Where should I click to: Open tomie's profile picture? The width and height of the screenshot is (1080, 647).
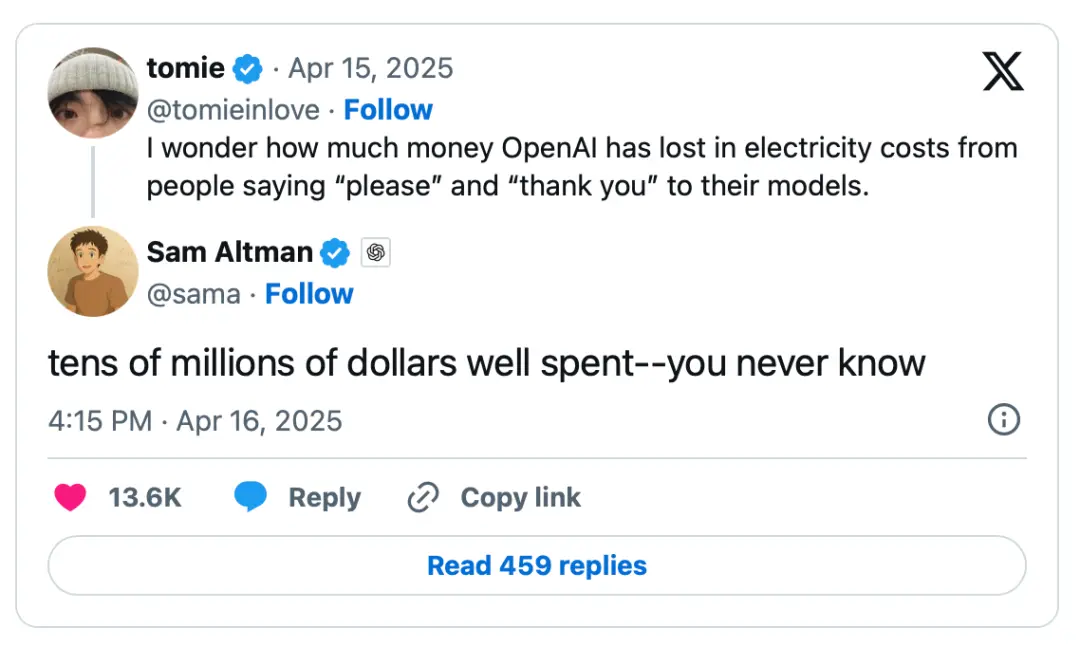pos(93,91)
